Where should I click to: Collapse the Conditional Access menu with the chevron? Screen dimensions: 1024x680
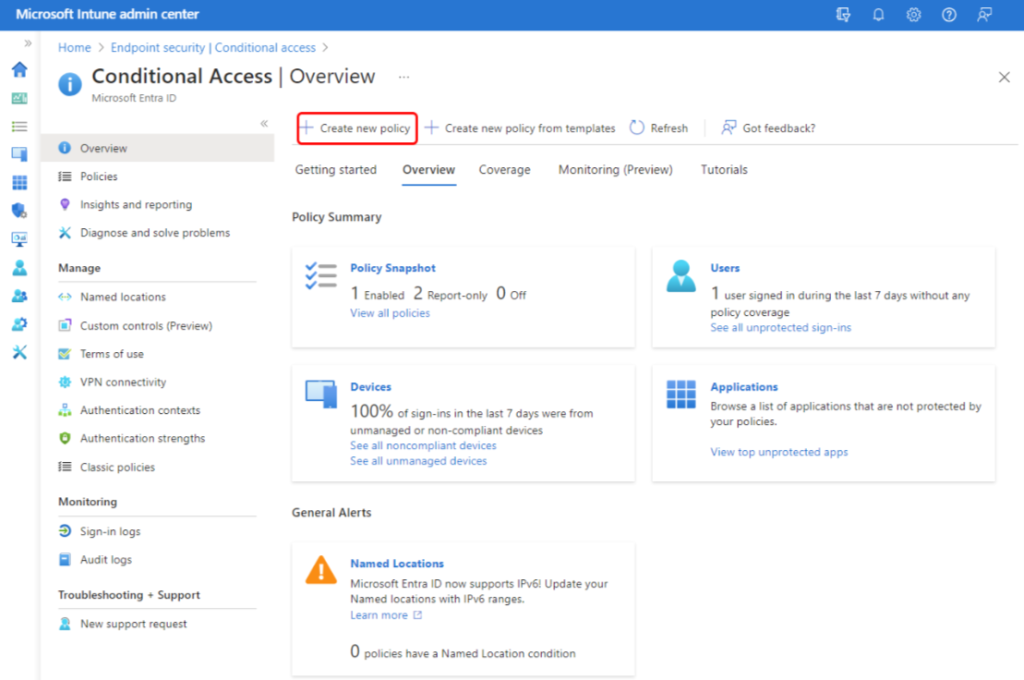click(264, 123)
